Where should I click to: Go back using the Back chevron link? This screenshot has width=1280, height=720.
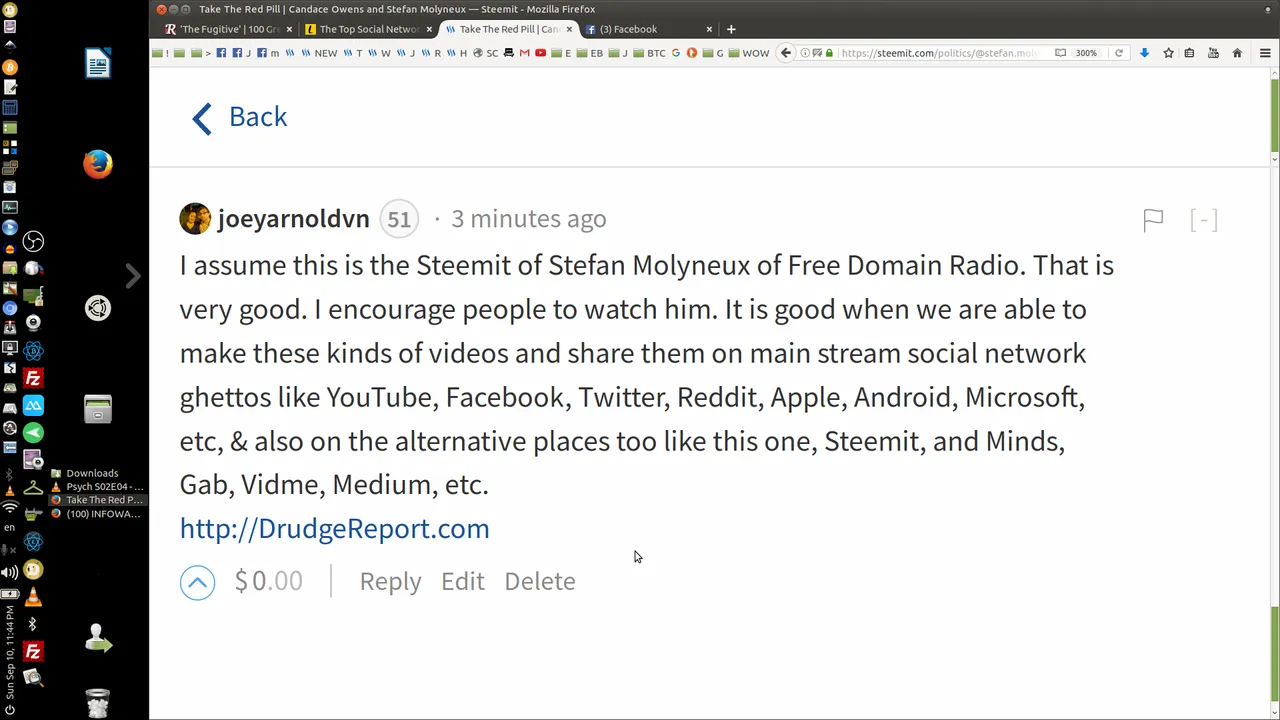coord(239,117)
